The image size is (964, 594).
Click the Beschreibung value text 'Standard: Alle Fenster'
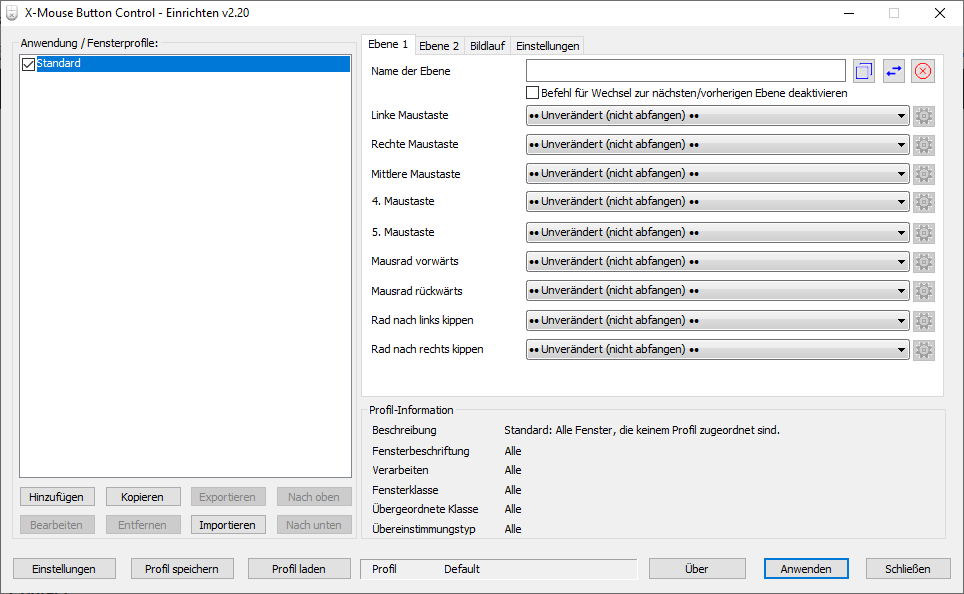click(642, 430)
